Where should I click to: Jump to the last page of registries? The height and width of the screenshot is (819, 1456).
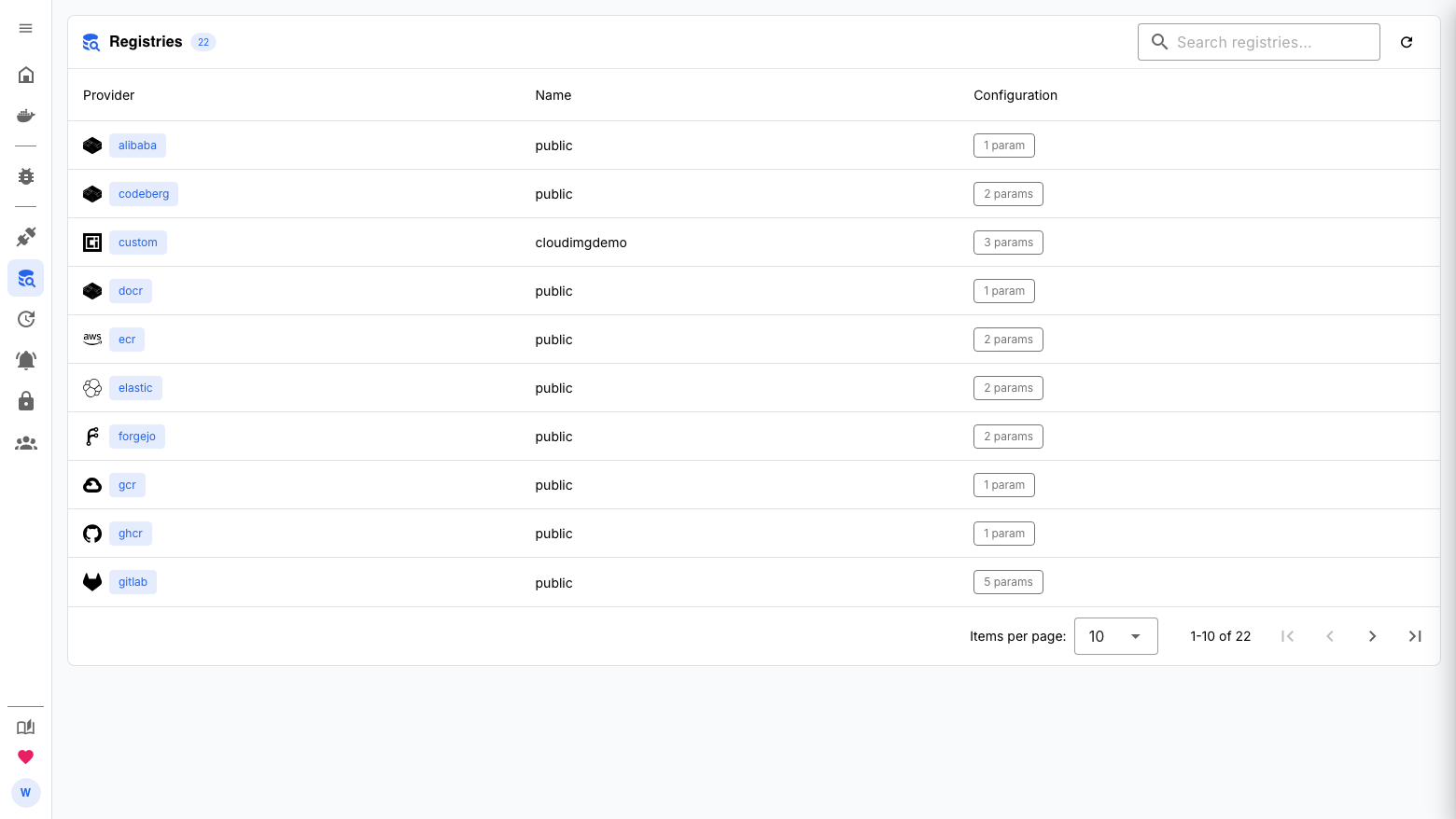1415,636
